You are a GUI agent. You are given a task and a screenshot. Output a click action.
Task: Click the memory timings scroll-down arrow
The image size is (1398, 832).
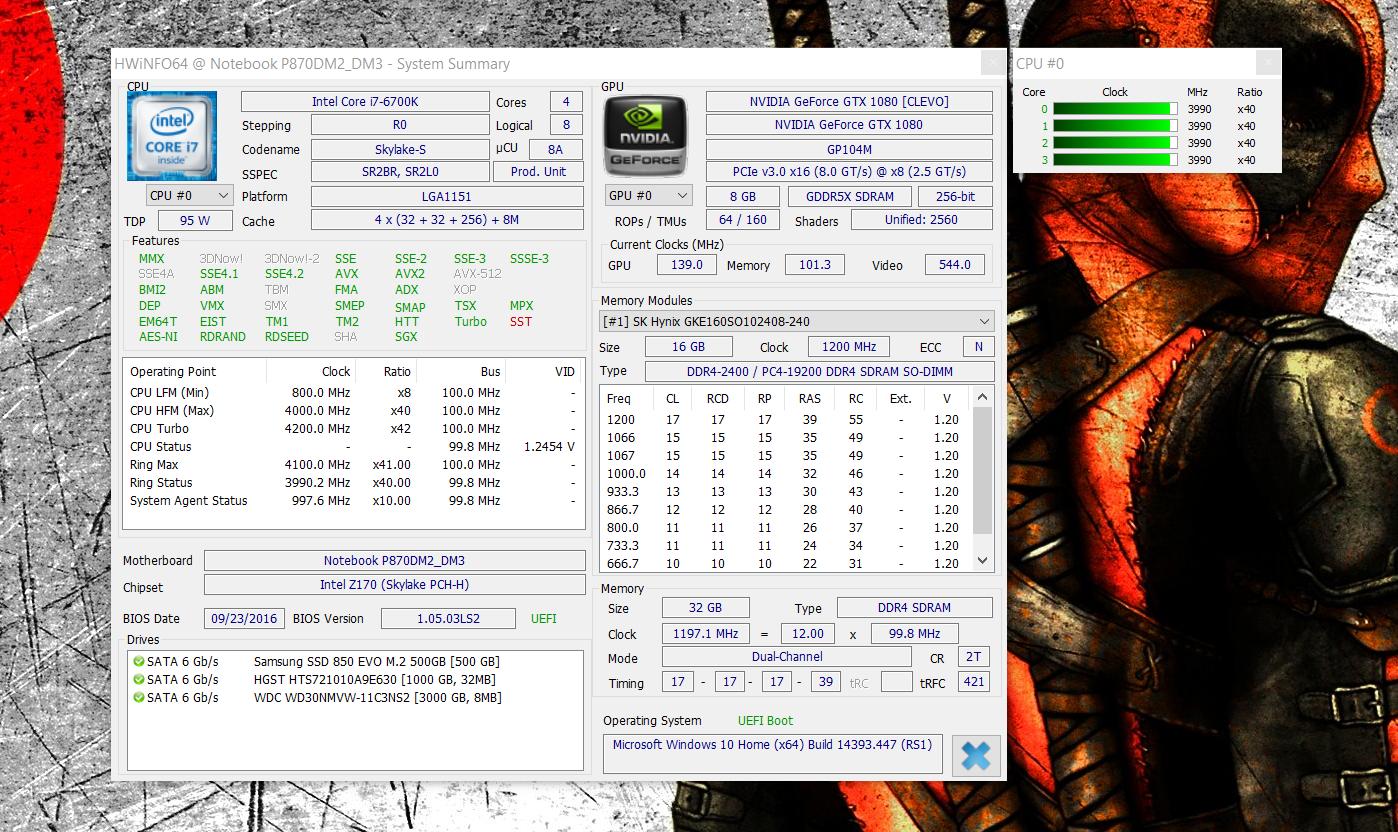pyautogui.click(x=982, y=561)
